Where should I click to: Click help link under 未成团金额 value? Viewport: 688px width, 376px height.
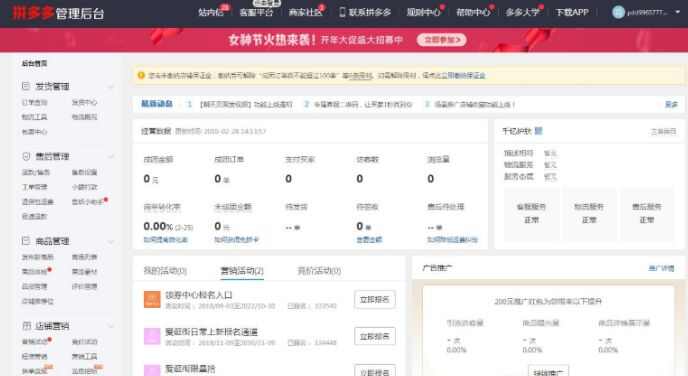(236, 240)
